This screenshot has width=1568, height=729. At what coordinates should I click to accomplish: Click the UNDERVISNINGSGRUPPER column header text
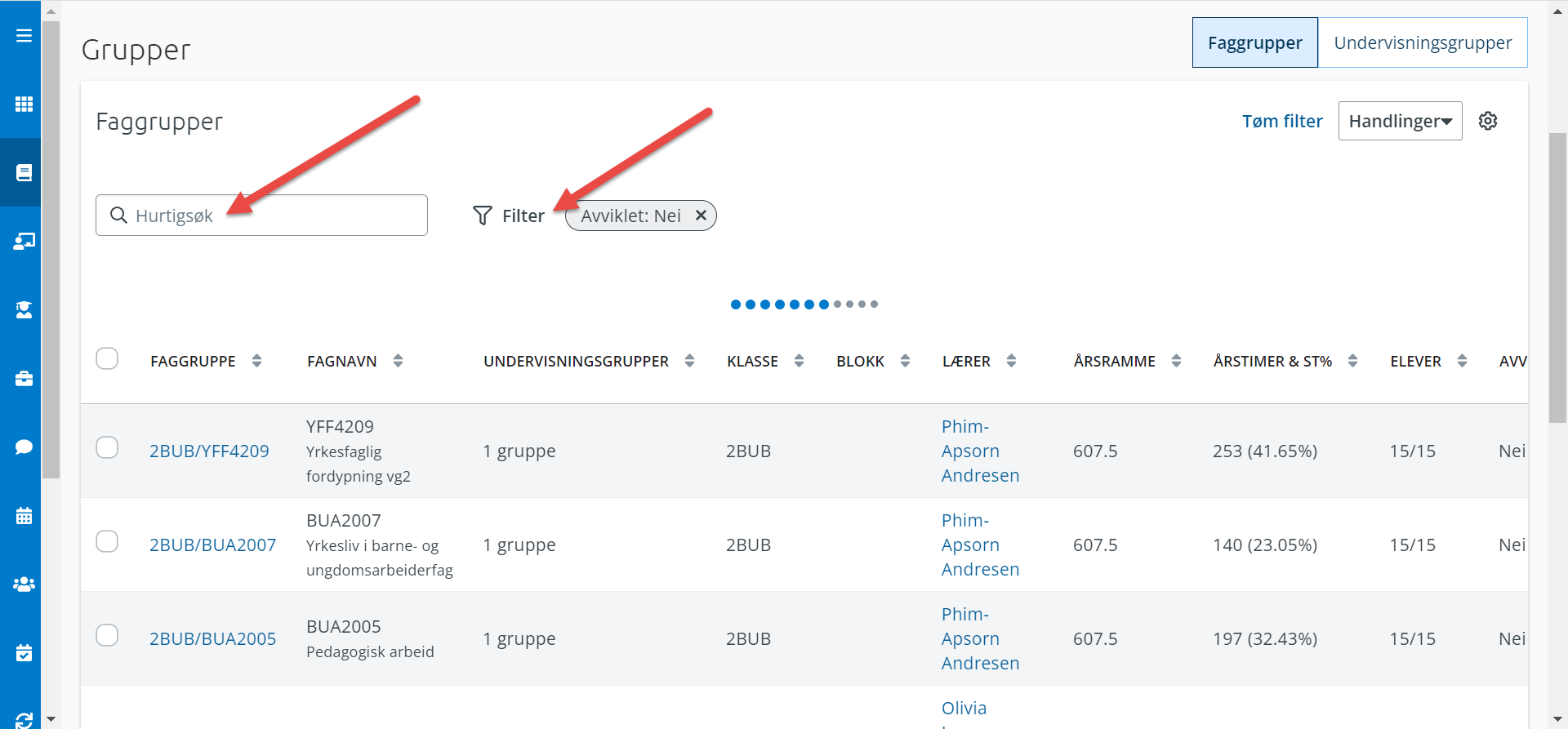point(576,361)
